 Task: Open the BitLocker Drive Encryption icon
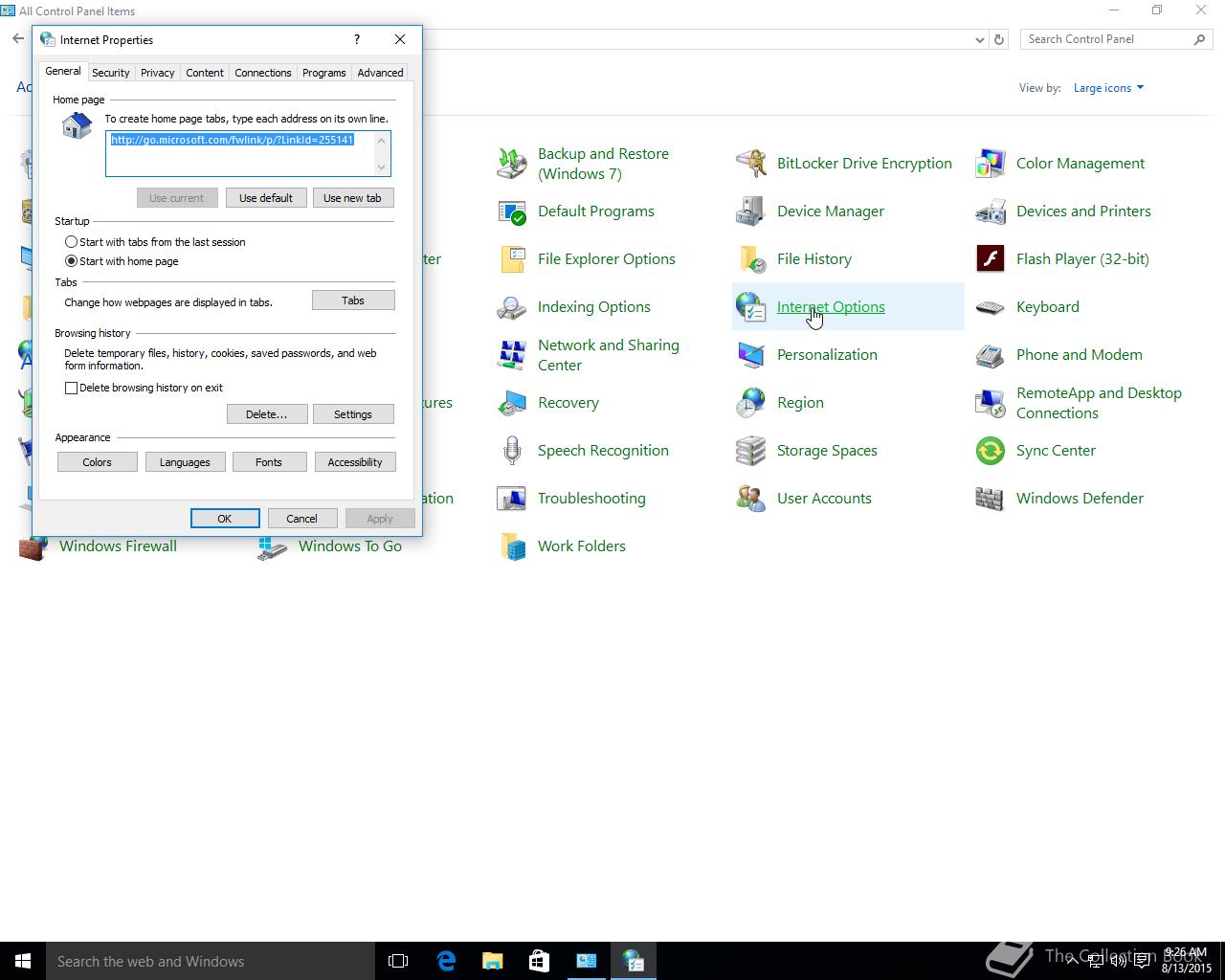pyautogui.click(x=751, y=164)
